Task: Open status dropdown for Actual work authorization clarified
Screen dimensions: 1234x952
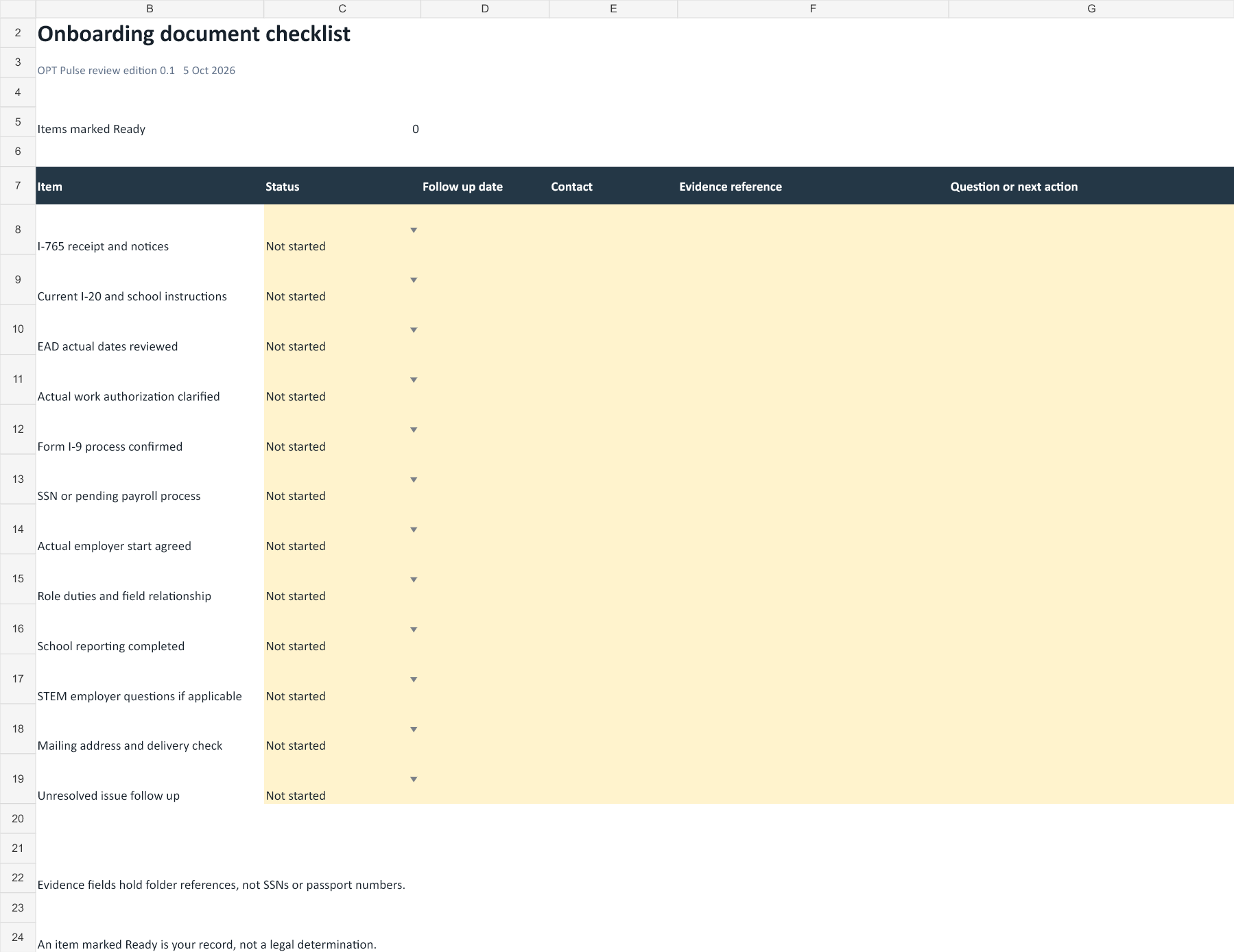Action: (x=414, y=380)
